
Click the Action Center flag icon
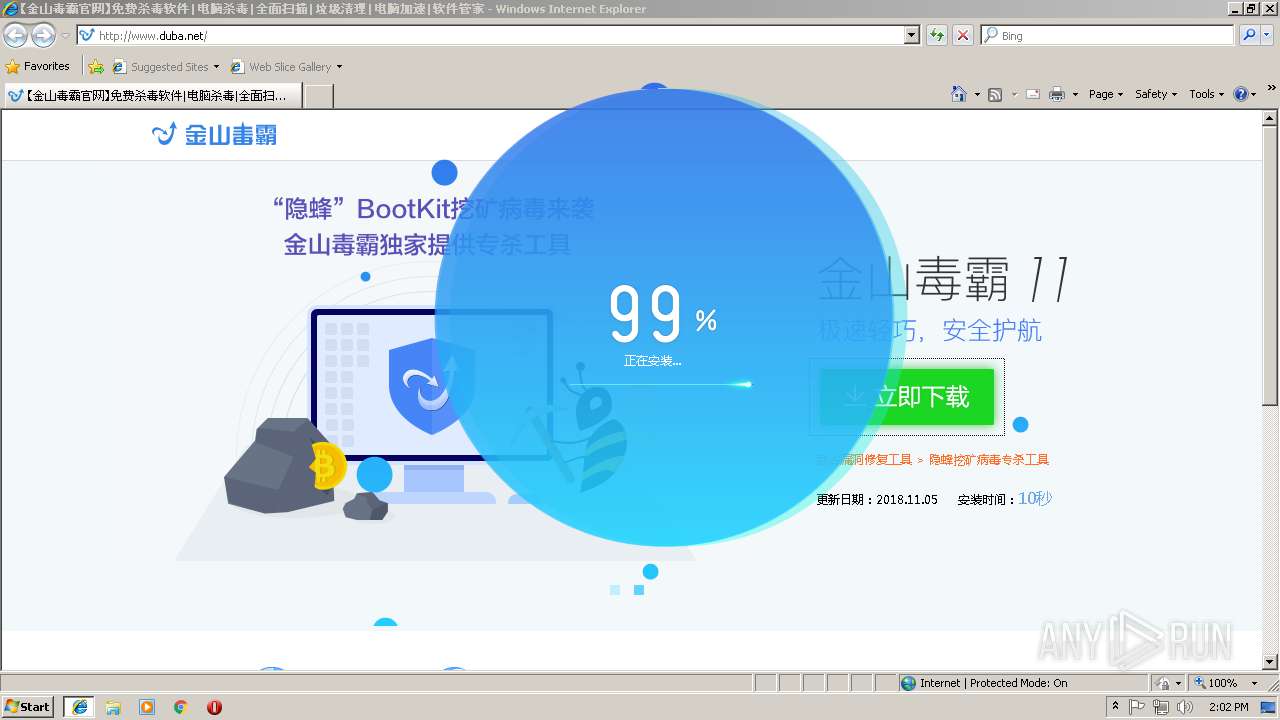(x=1138, y=707)
